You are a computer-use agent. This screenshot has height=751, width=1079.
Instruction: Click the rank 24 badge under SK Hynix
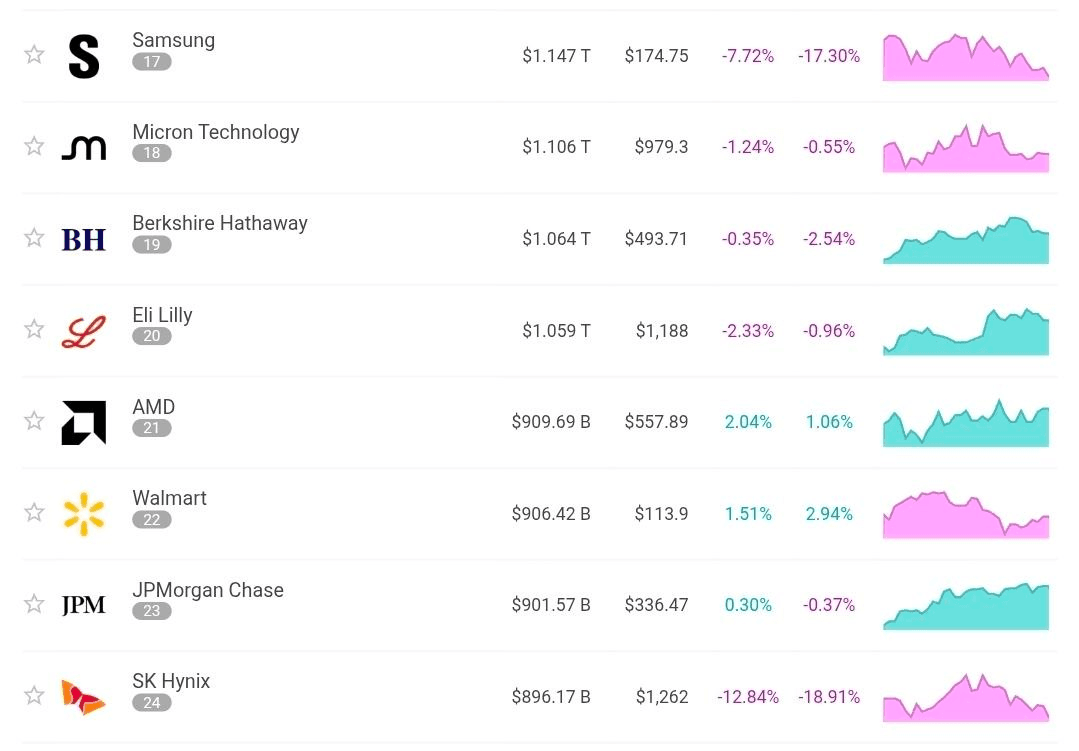(x=151, y=703)
